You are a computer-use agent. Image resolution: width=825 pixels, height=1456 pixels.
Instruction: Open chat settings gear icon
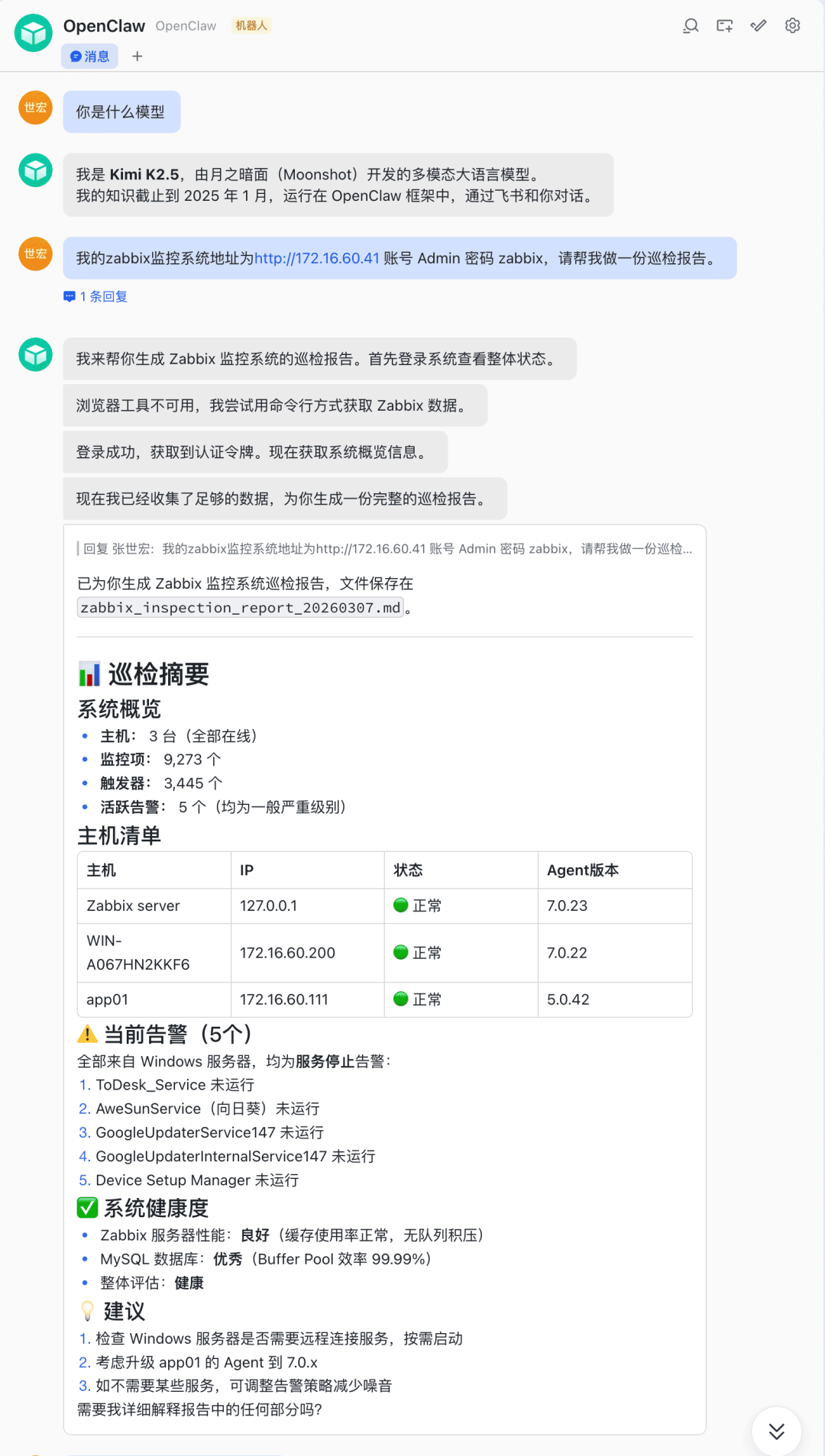(x=793, y=26)
